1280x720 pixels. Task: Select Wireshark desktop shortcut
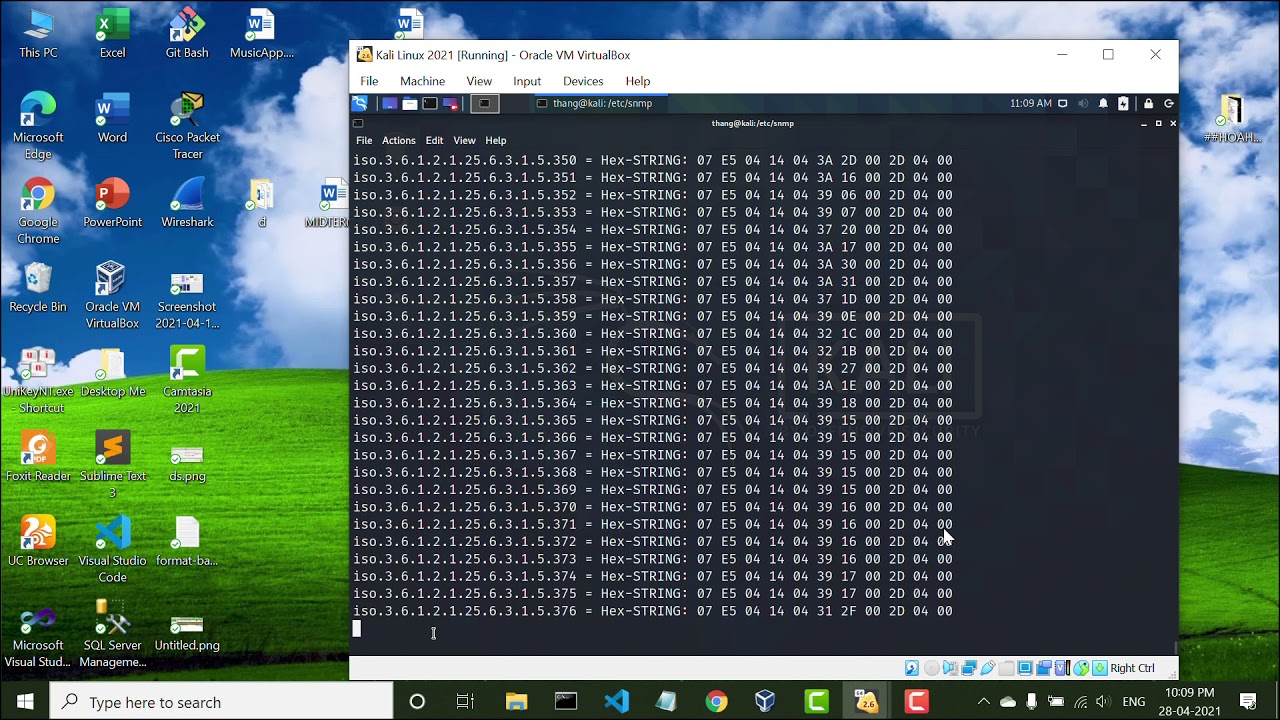point(187,203)
